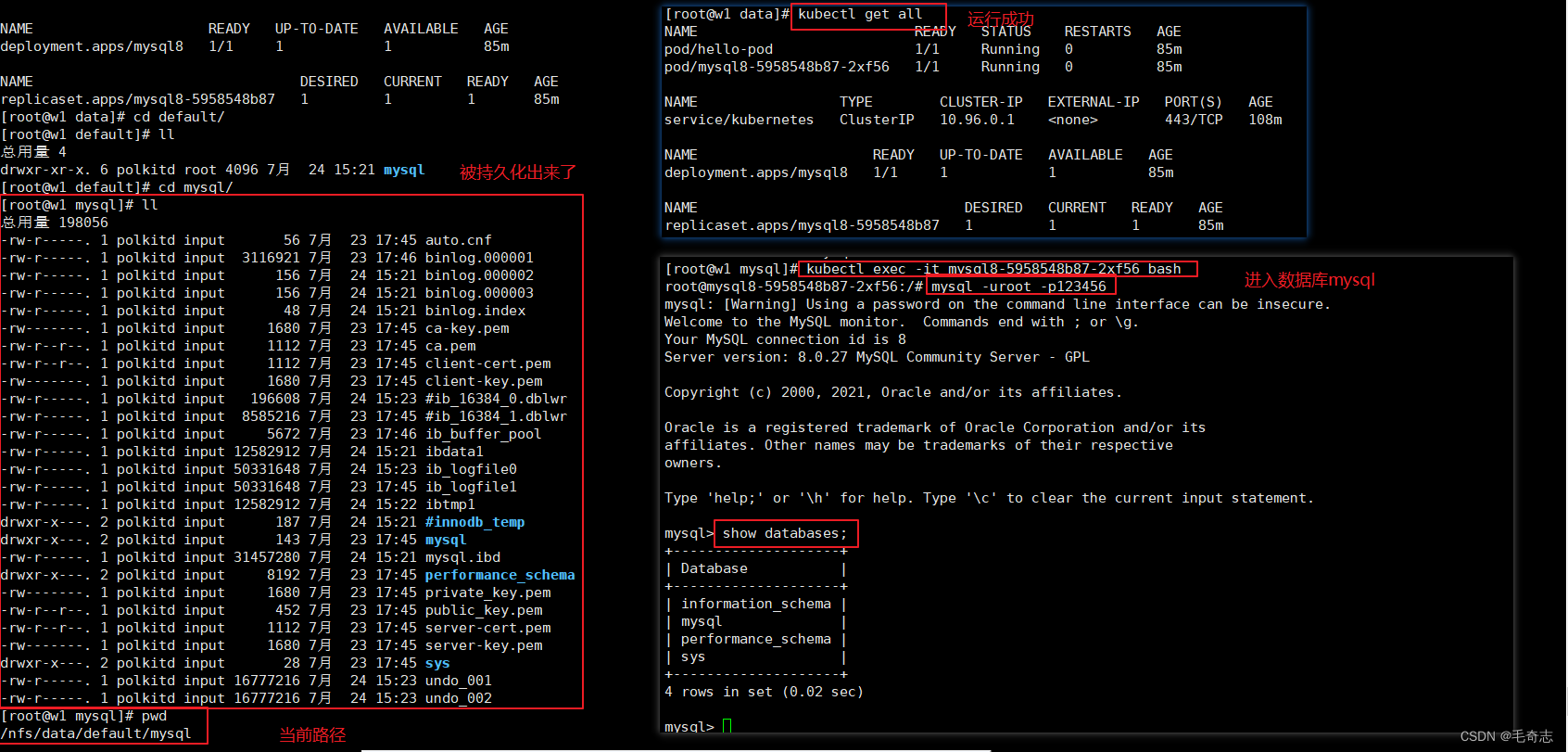The height and width of the screenshot is (752, 1568).
Task: Click the ib_logfile1 file name
Action: [x=471, y=487]
